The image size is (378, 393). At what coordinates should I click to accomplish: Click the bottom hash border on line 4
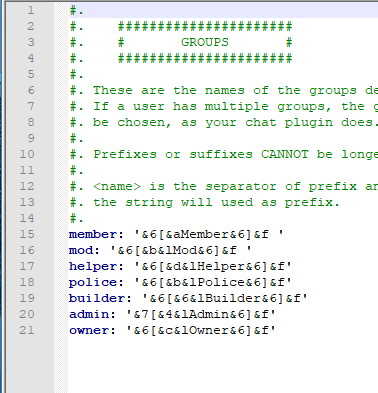(205, 58)
